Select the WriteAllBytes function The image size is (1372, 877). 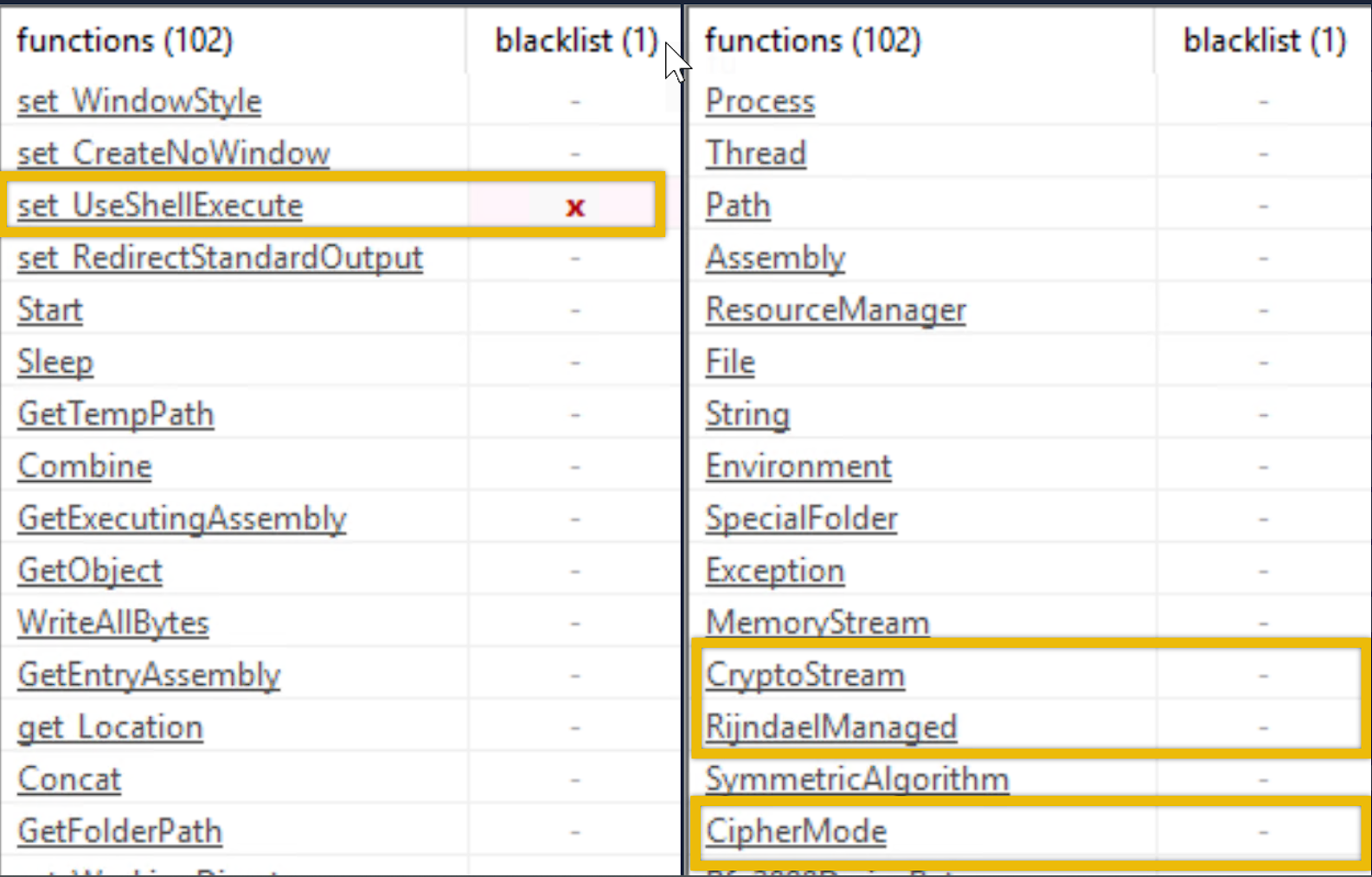click(113, 623)
